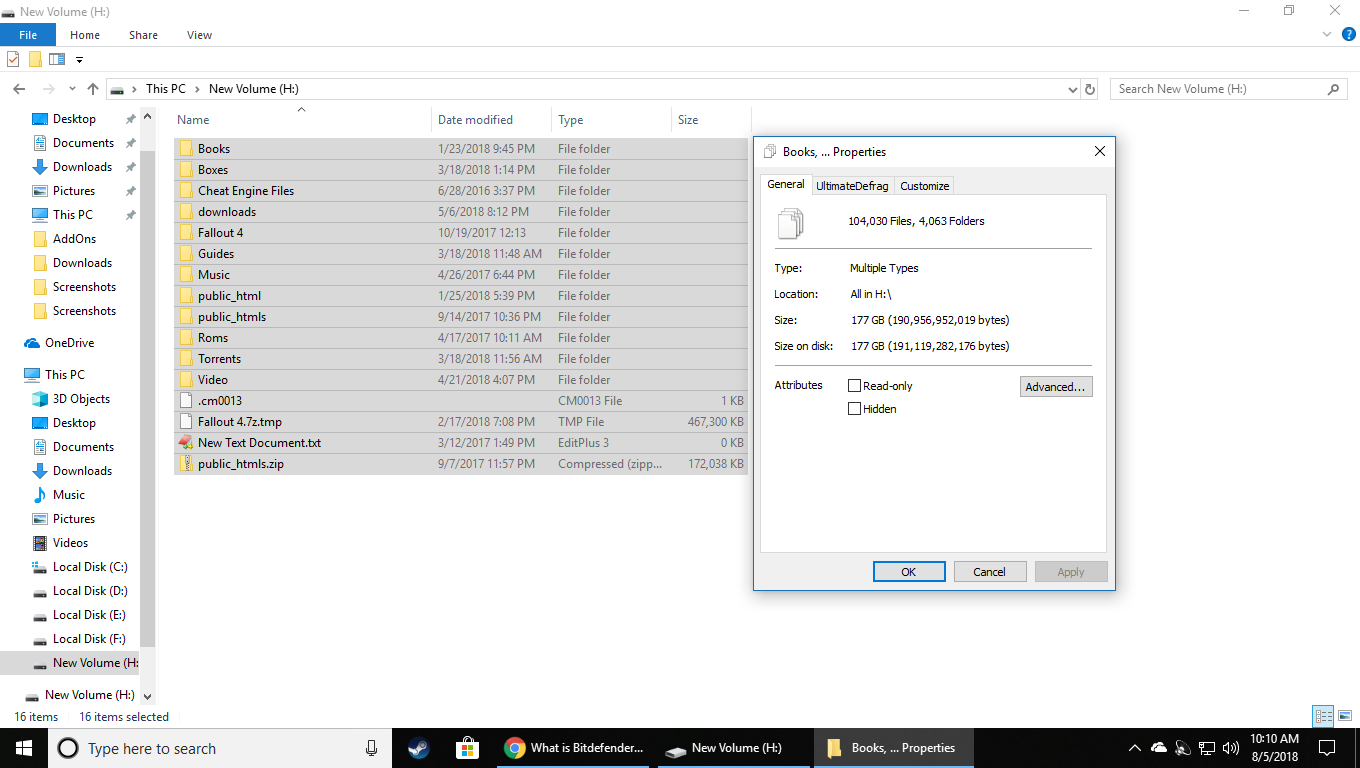Click the Books folder icon
The width and height of the screenshot is (1360, 768).
186,149
